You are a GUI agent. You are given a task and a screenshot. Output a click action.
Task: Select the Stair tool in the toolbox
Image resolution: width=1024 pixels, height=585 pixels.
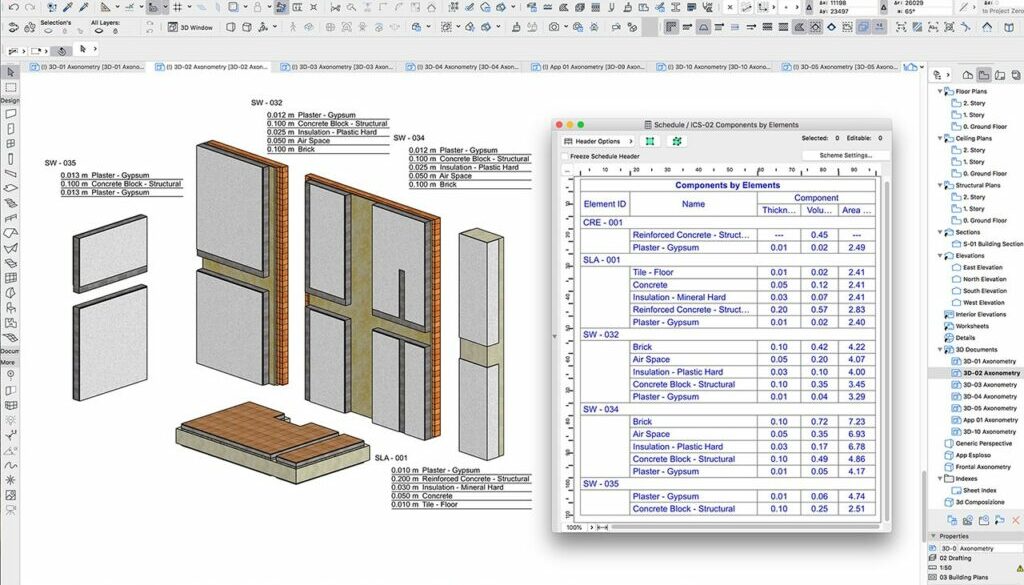point(10,204)
